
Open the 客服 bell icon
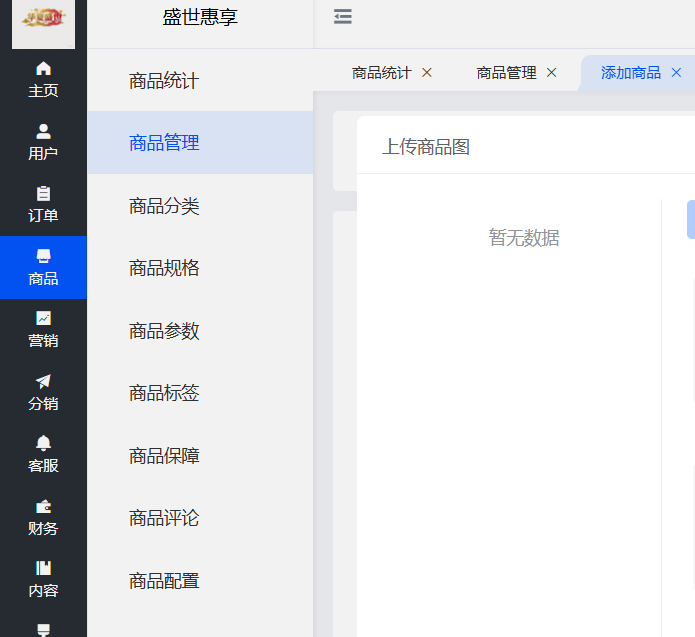pyautogui.click(x=43, y=443)
